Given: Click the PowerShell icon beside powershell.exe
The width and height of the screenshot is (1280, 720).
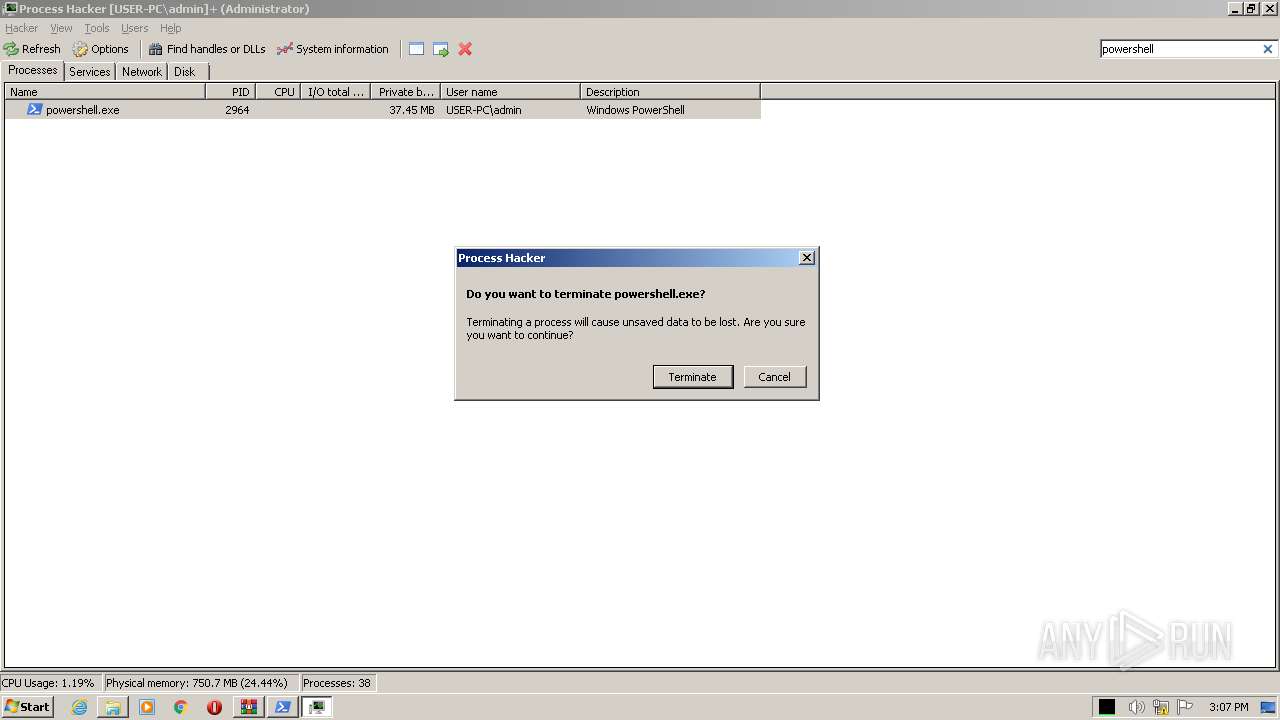Looking at the screenshot, I should click(x=34, y=110).
